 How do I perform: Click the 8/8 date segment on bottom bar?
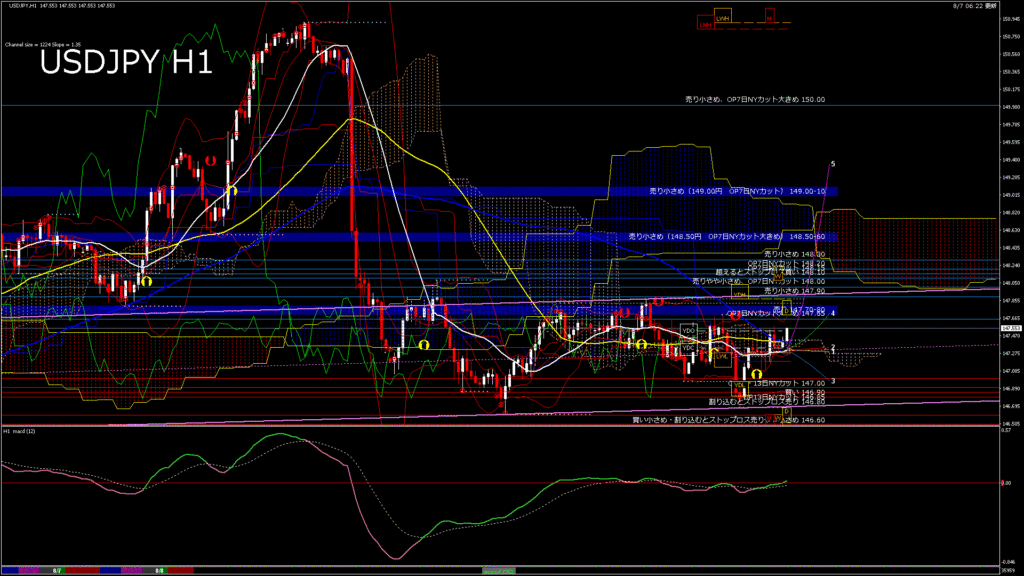click(x=159, y=570)
